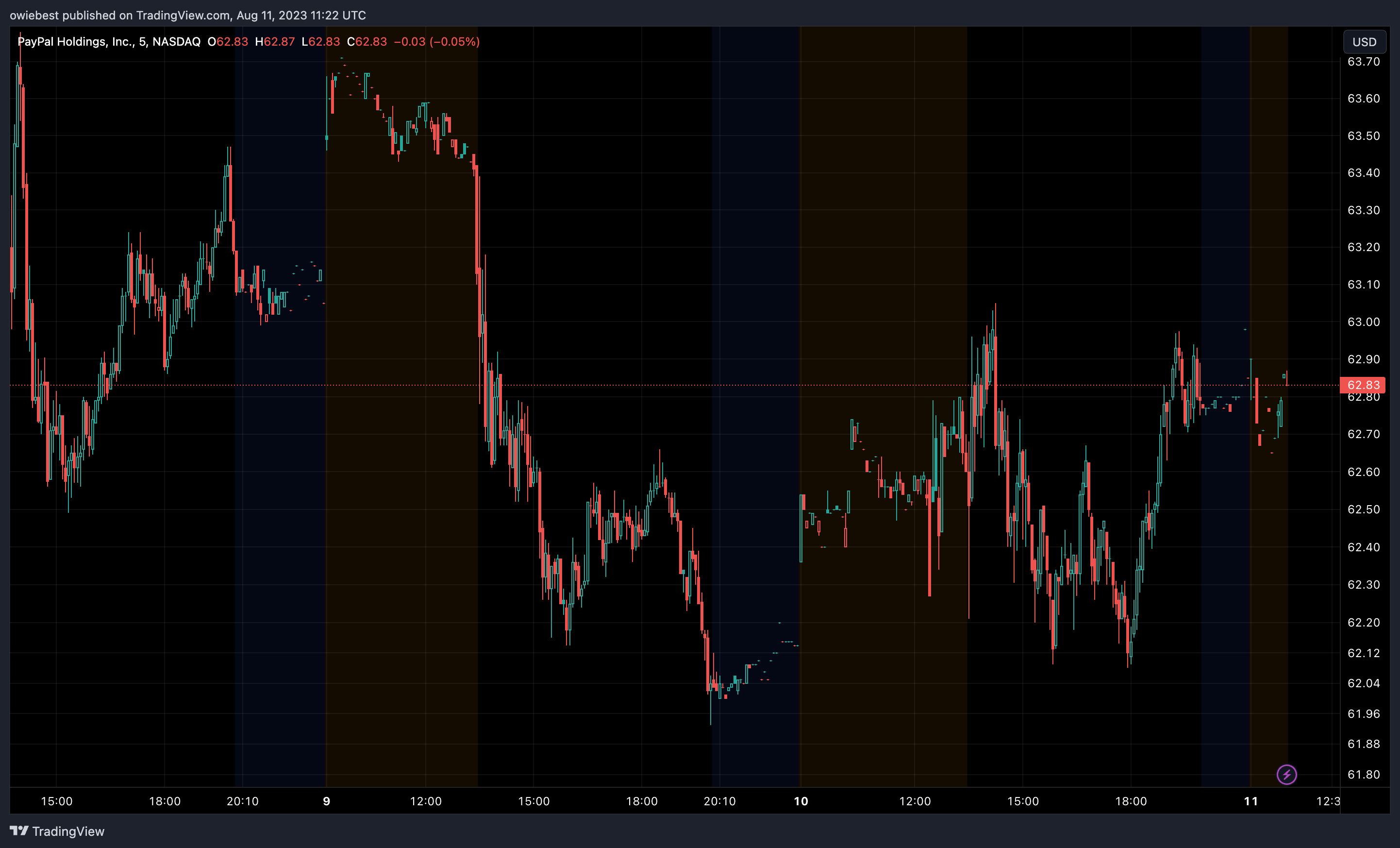This screenshot has width=1400, height=848.
Task: Click the bold 10 date label on time axis
Action: (x=801, y=801)
